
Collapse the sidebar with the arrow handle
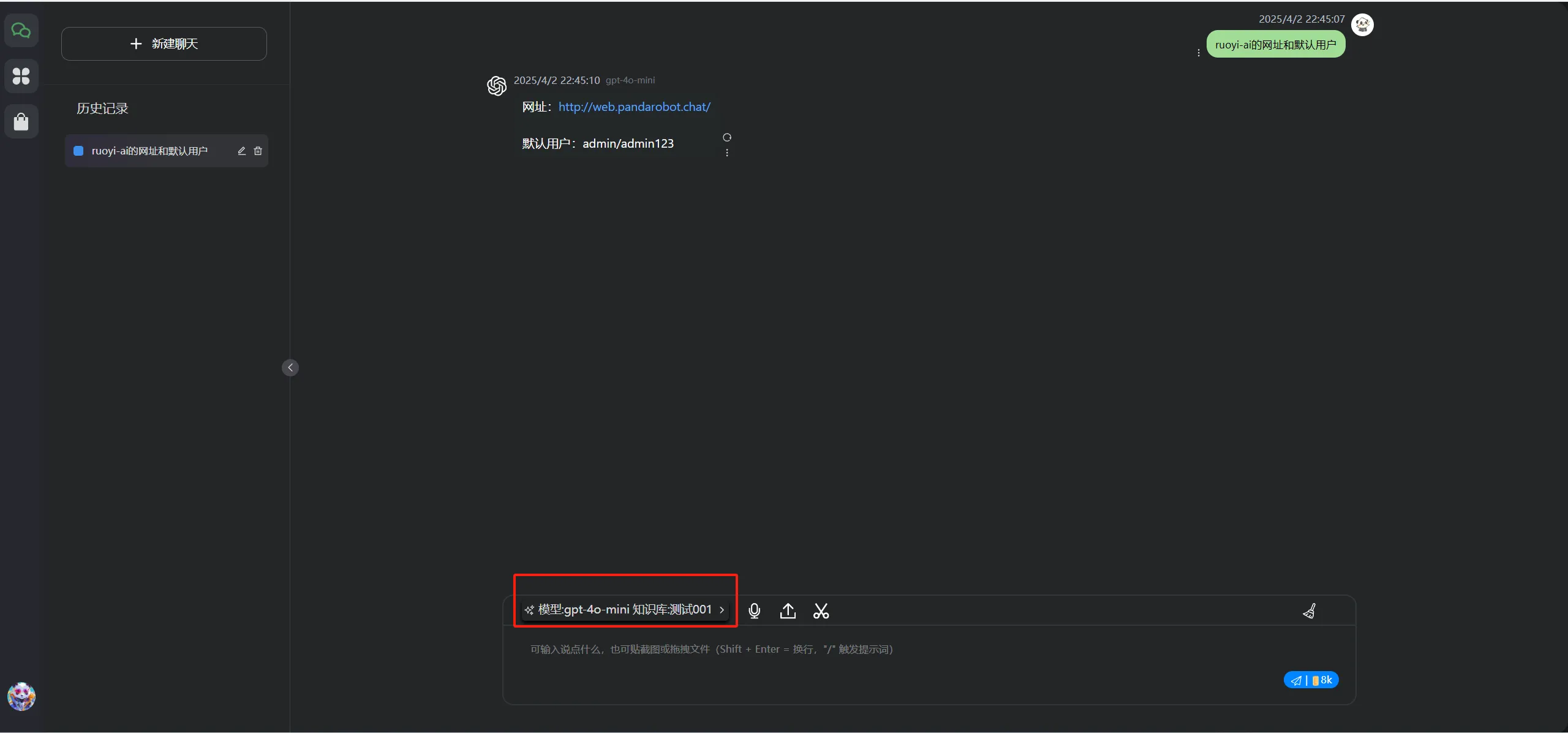click(290, 368)
